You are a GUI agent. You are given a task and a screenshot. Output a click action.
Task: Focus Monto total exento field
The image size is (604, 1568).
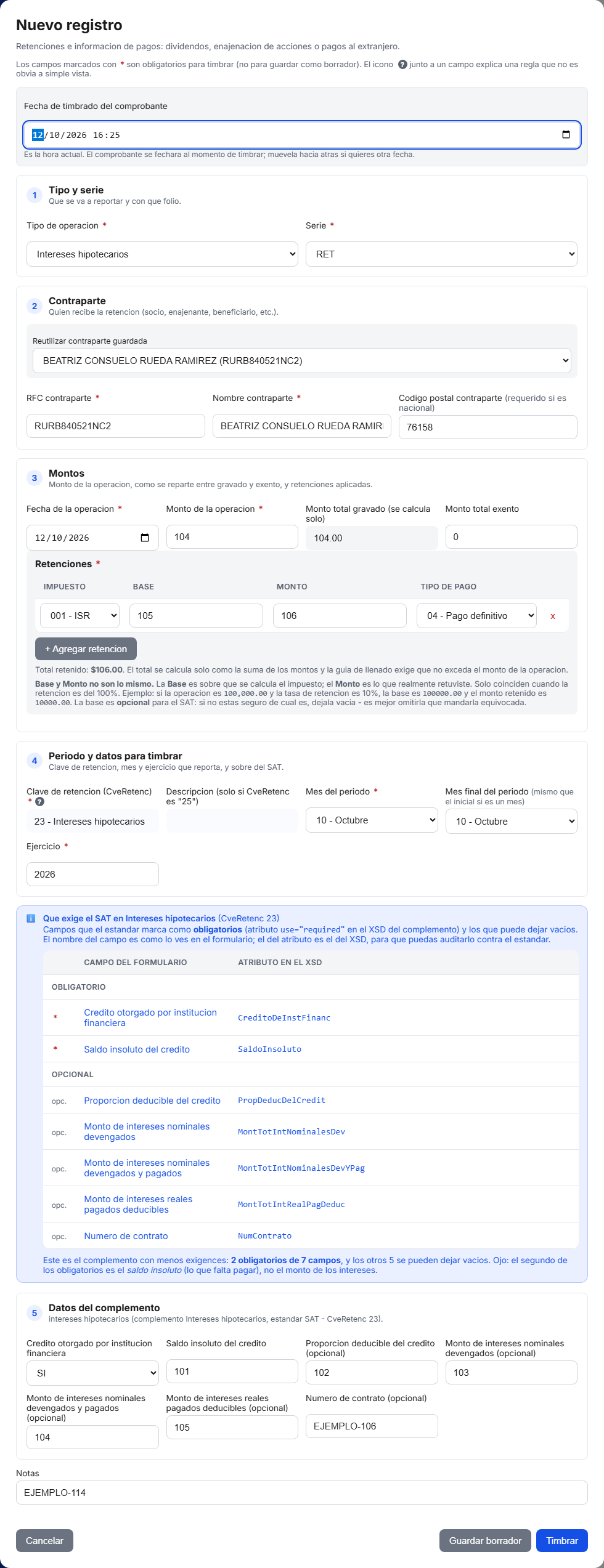[x=512, y=536]
